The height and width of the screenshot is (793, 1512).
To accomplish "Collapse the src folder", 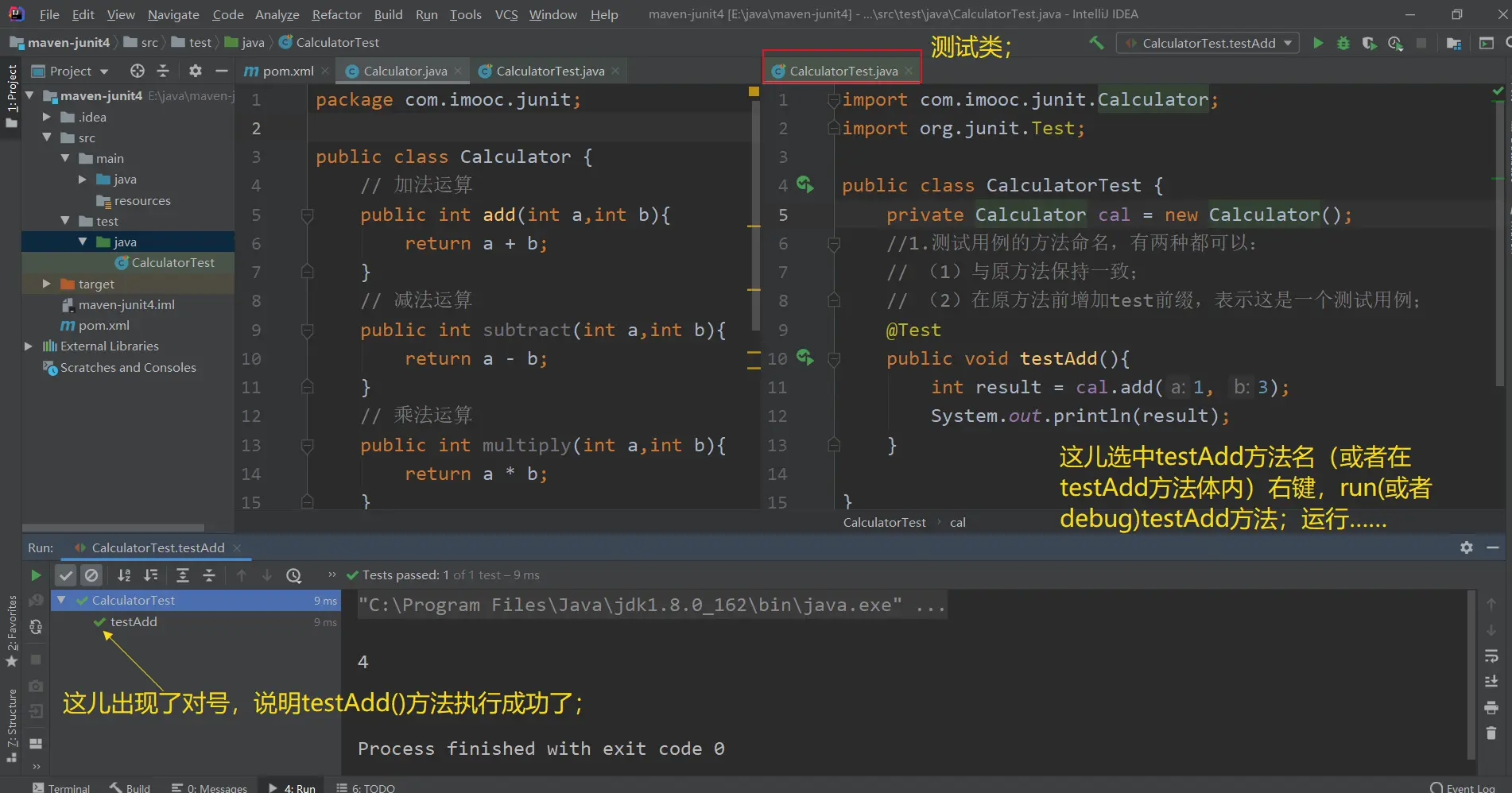I will click(x=47, y=137).
